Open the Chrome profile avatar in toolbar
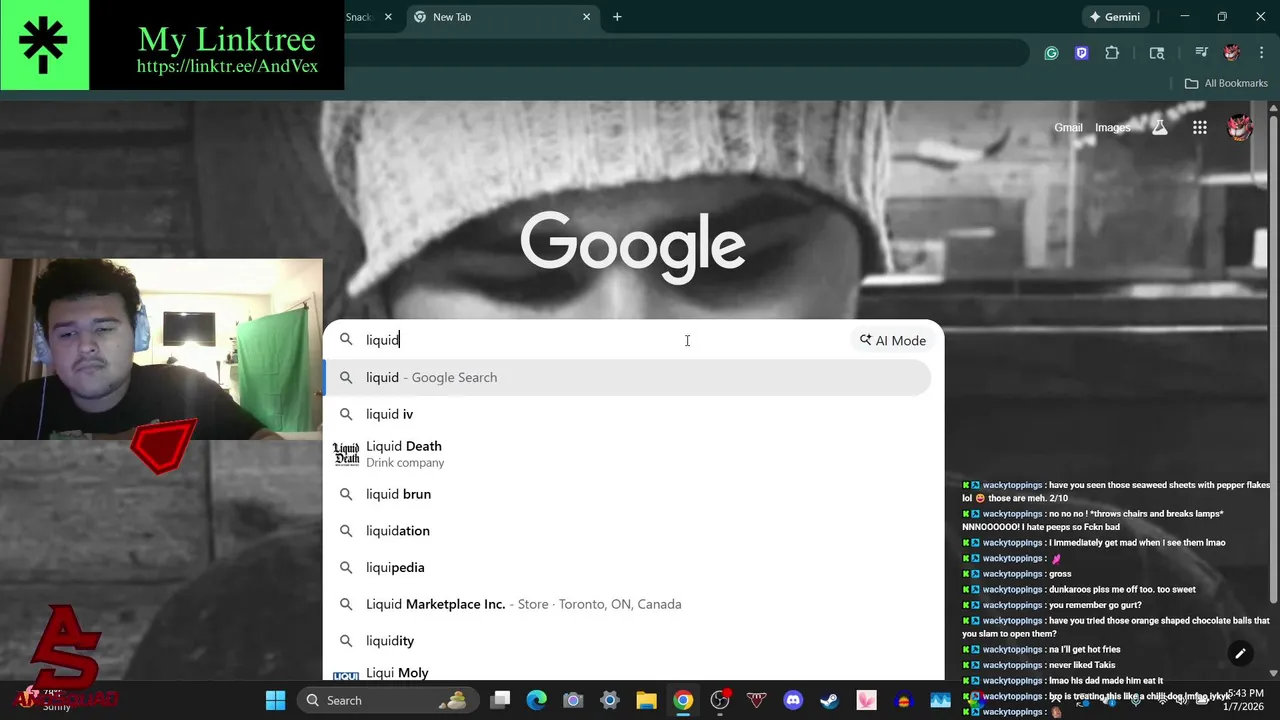The width and height of the screenshot is (1280, 720). pyautogui.click(x=1232, y=53)
